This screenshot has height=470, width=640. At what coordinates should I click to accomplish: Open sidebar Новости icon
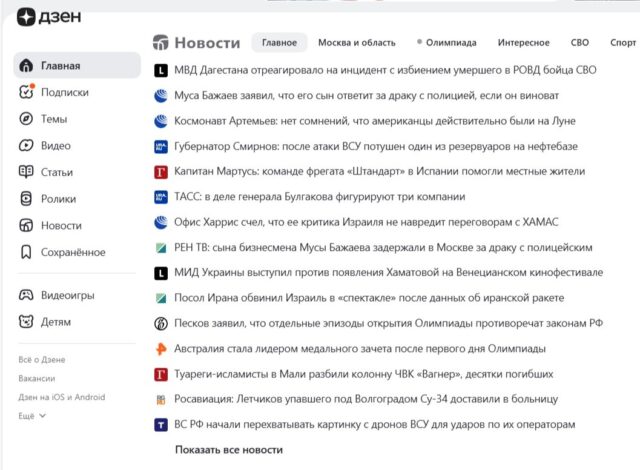(26, 225)
